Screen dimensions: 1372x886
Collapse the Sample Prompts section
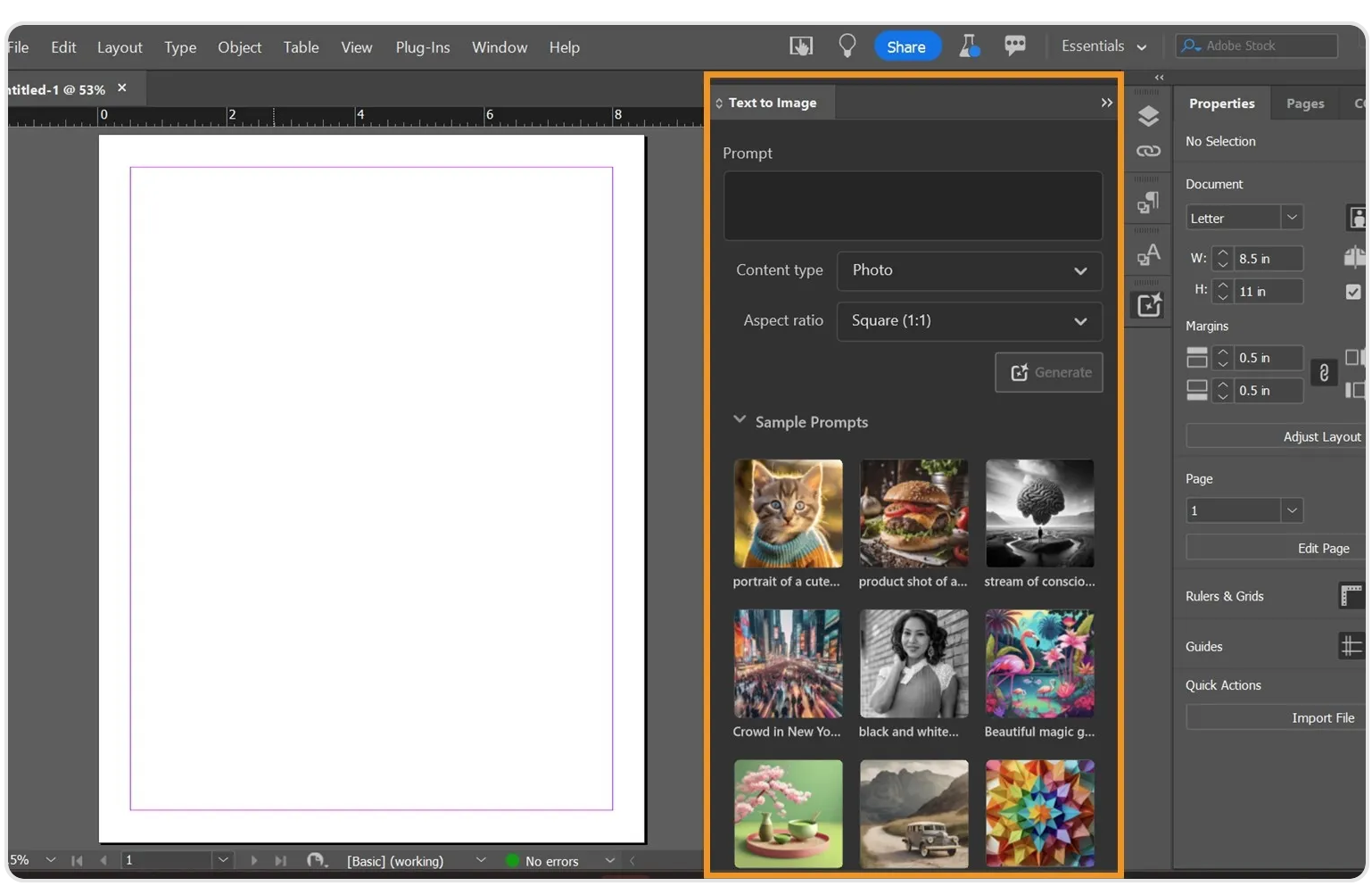[740, 420]
